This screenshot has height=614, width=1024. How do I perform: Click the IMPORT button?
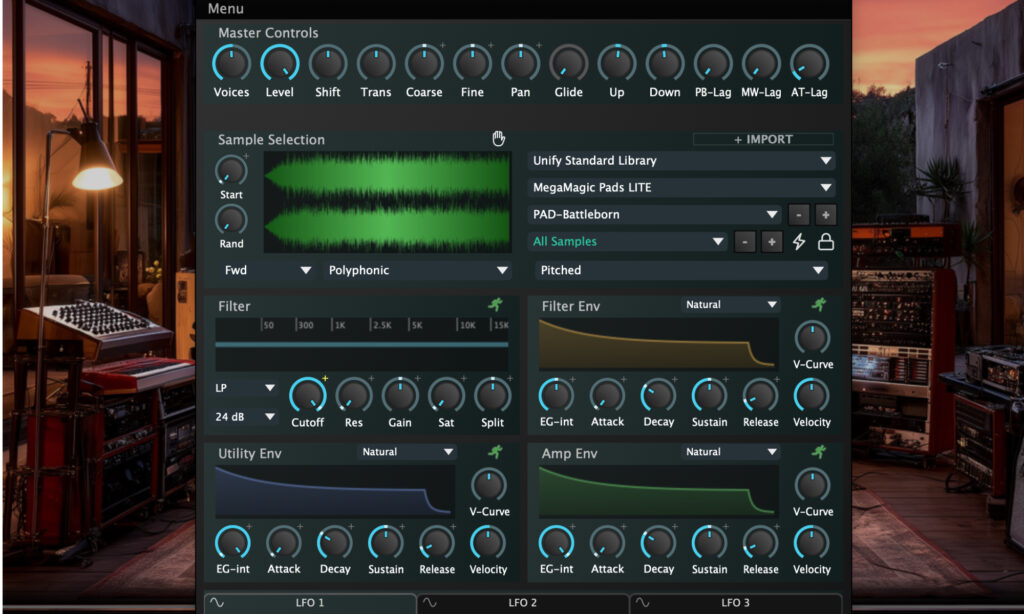coord(763,139)
